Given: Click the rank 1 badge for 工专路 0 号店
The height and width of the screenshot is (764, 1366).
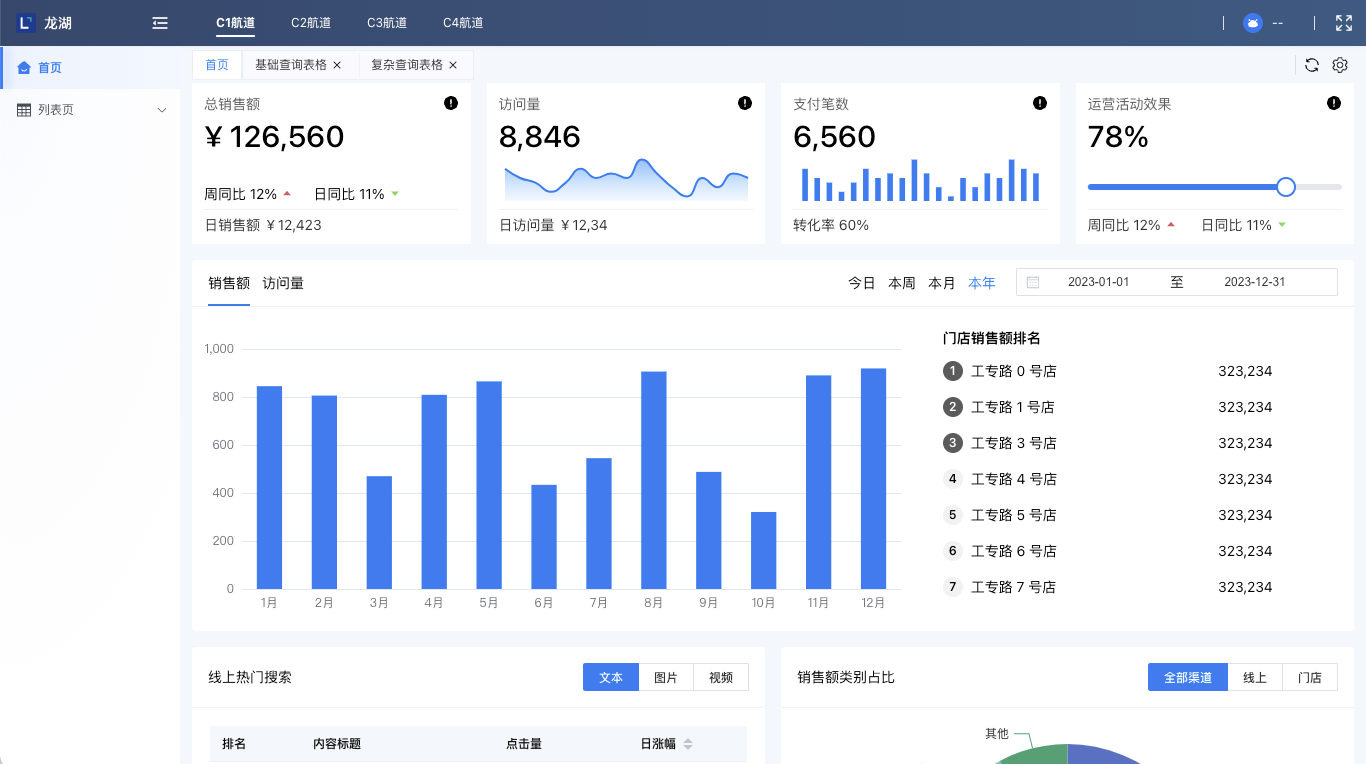Looking at the screenshot, I should coord(953,371).
